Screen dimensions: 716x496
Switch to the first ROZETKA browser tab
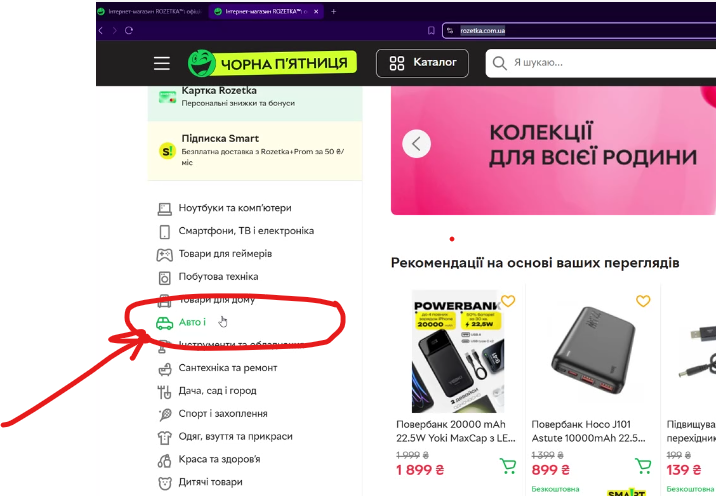tap(151, 11)
